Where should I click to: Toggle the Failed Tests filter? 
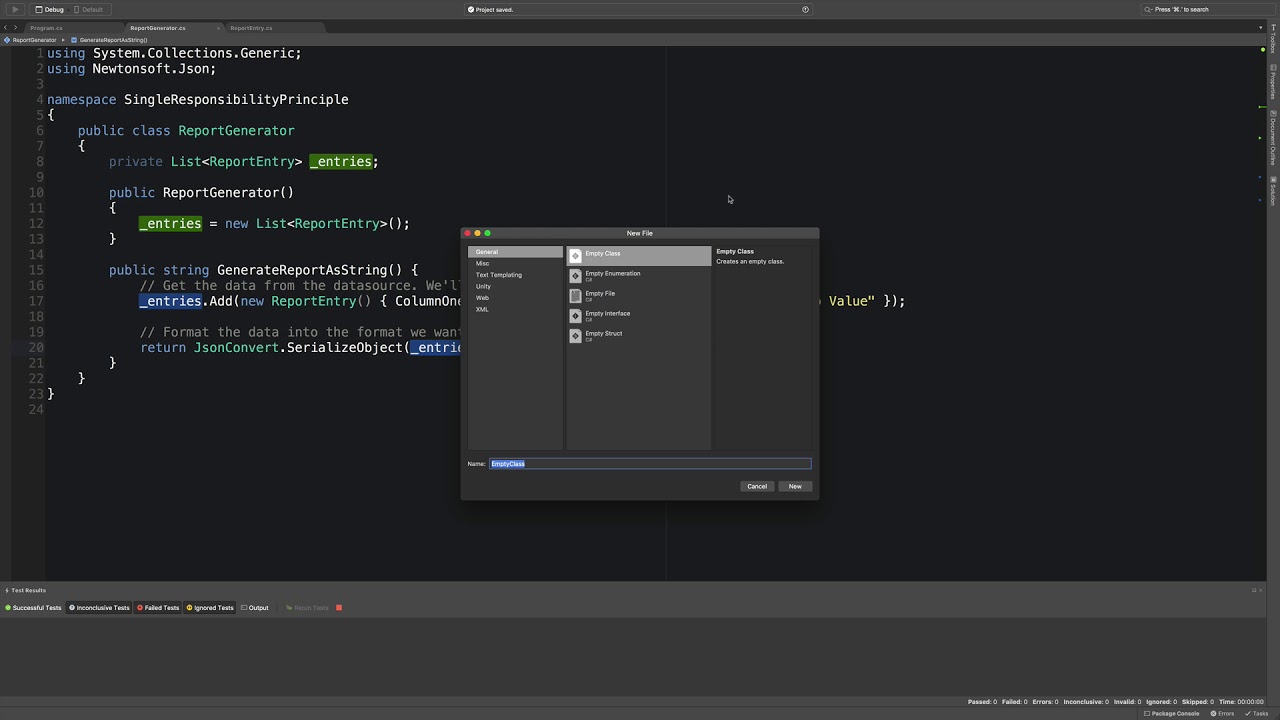pyautogui.click(x=158, y=608)
